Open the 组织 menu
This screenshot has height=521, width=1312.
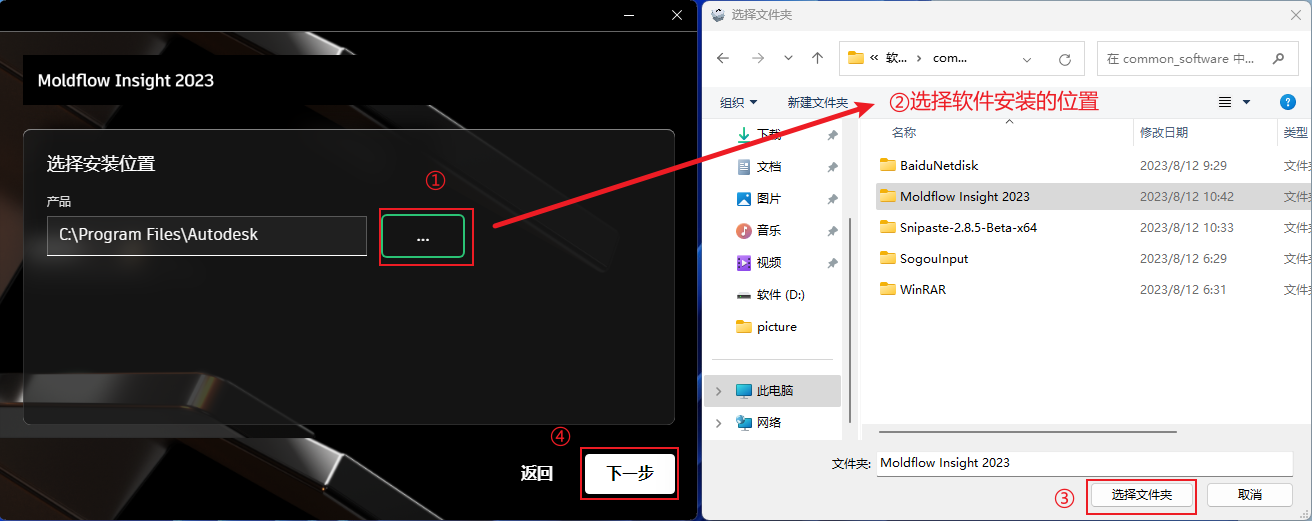click(738, 102)
